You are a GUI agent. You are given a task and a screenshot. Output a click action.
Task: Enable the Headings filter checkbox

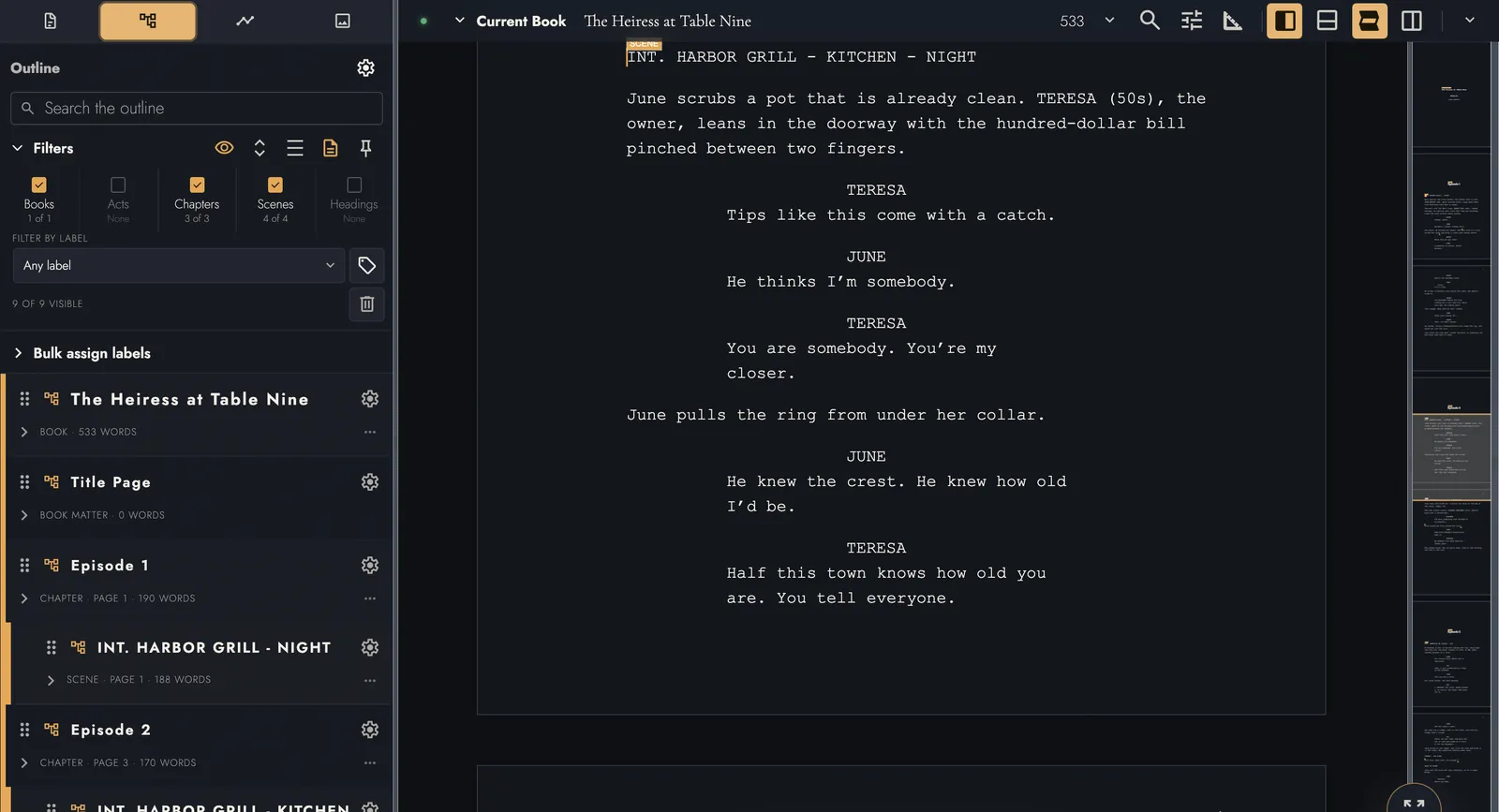(x=354, y=185)
